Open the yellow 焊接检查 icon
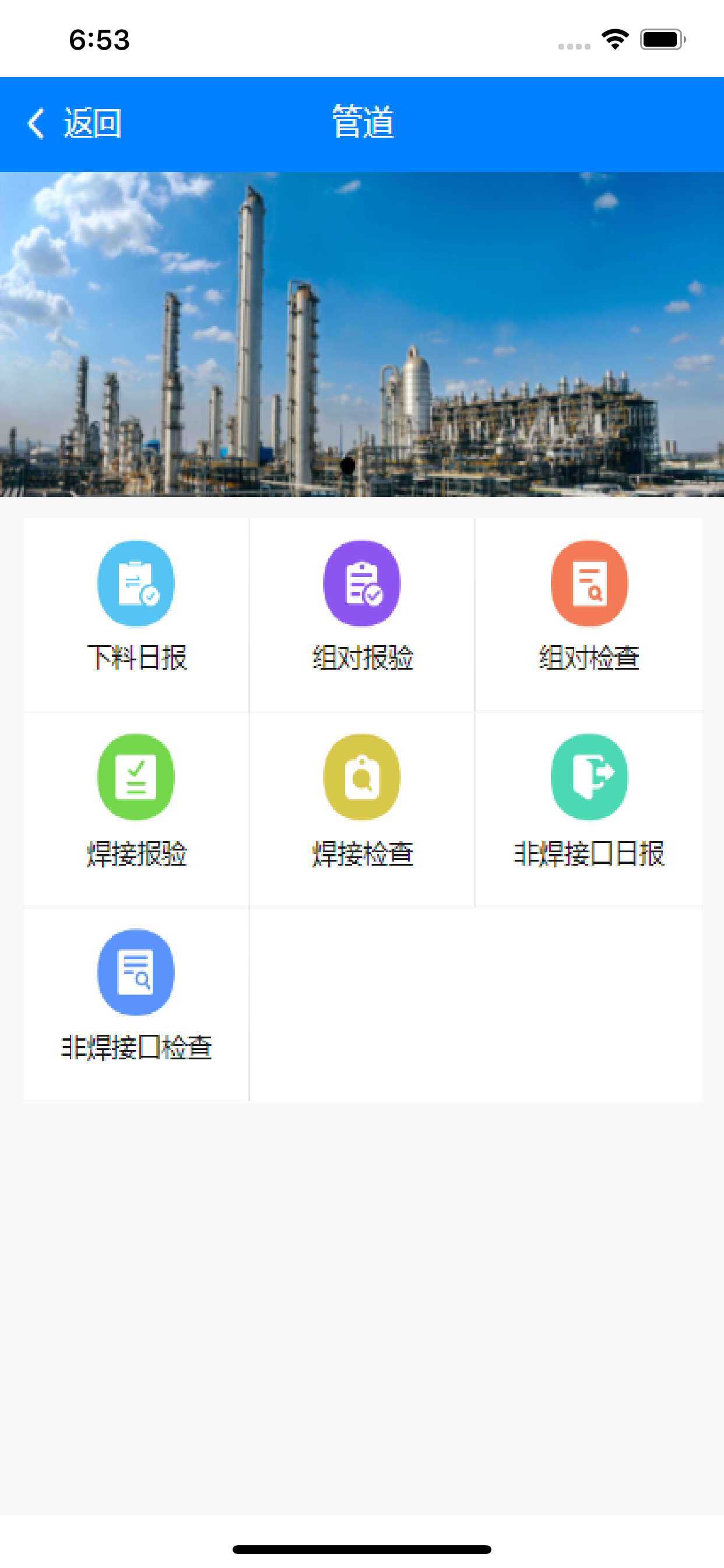Viewport: 724px width, 1568px height. tap(362, 776)
